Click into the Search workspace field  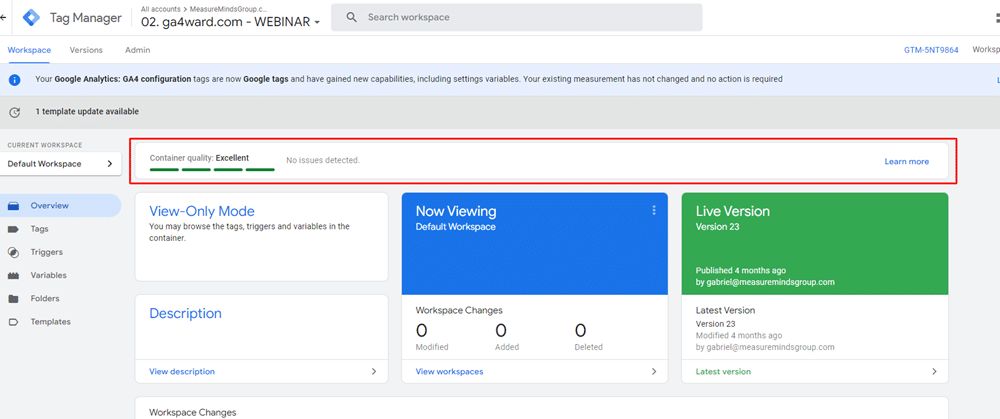(x=517, y=17)
